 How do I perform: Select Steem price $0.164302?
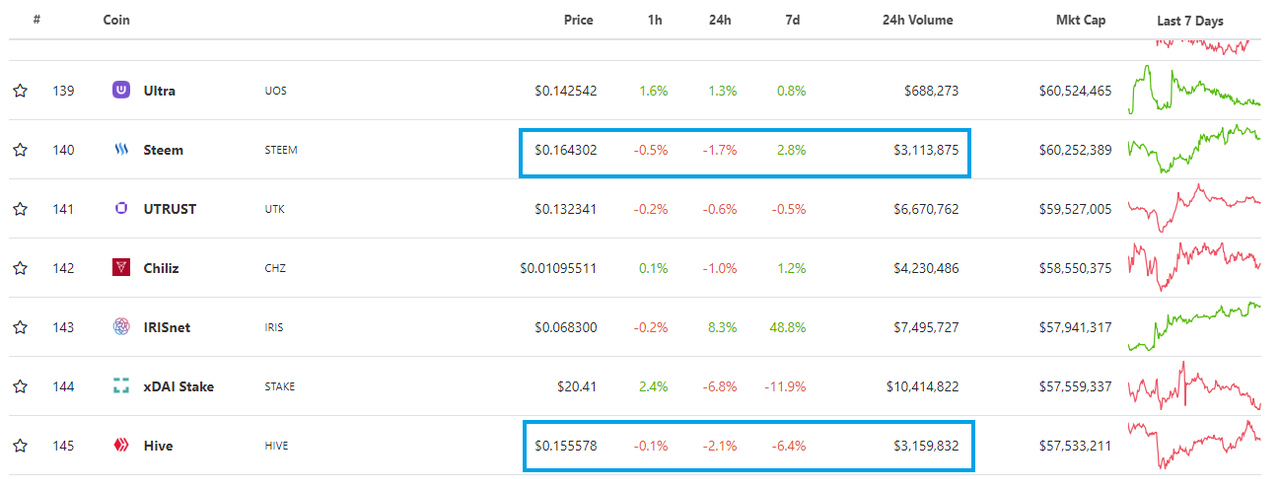[566, 150]
